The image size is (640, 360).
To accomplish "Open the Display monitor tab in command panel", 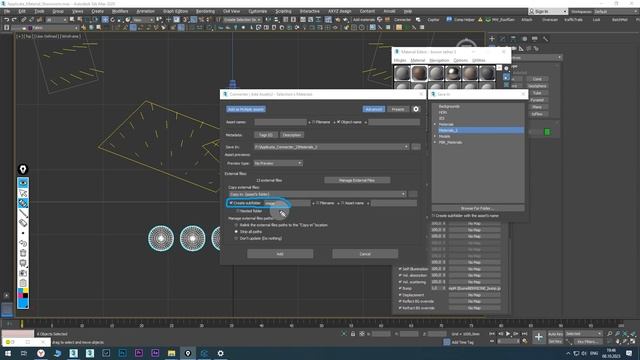I will pyautogui.click(x=535, y=39).
